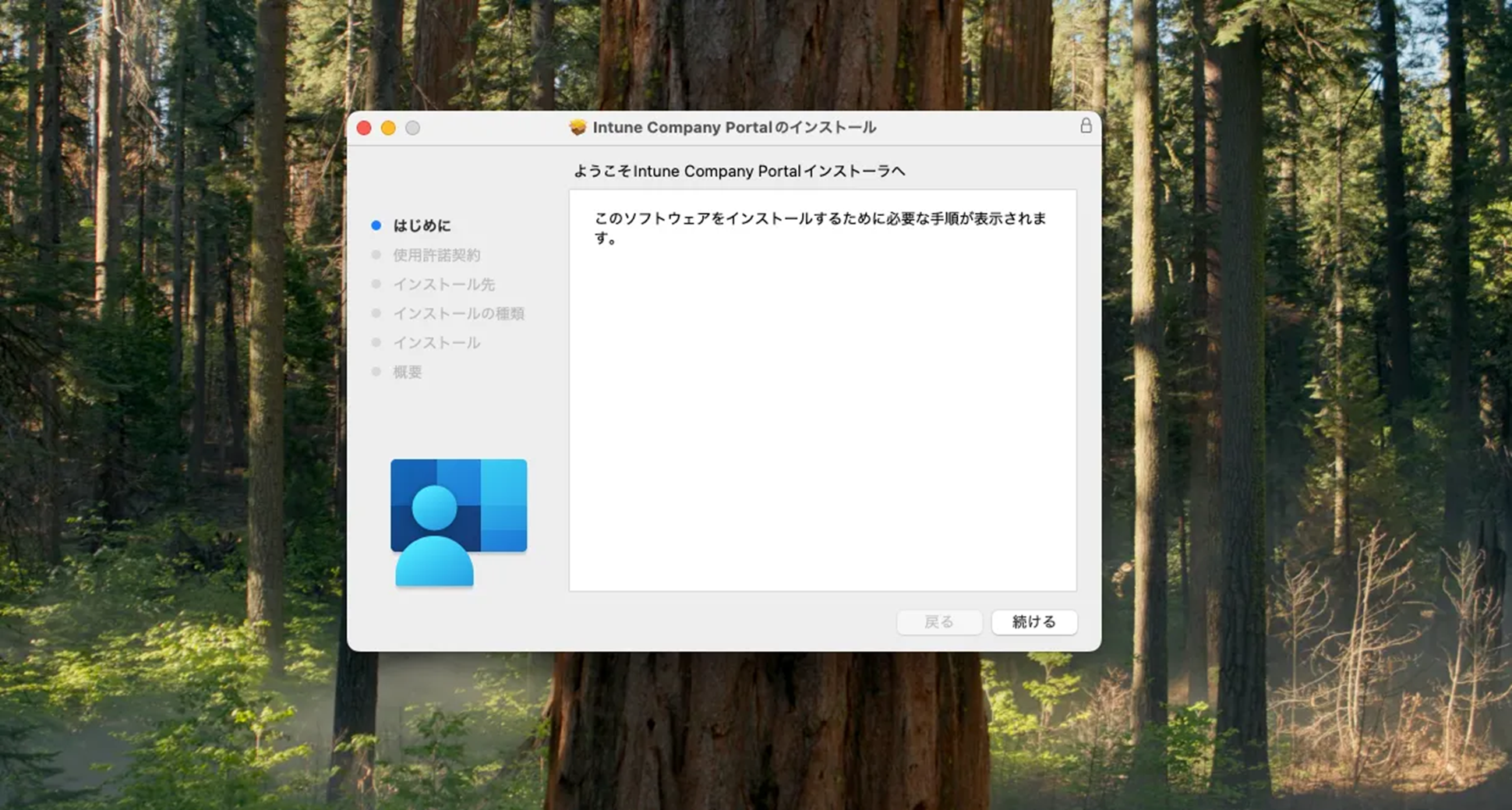Close the installer with the red button
Image resolution: width=1512 pixels, height=810 pixels.
coord(364,128)
